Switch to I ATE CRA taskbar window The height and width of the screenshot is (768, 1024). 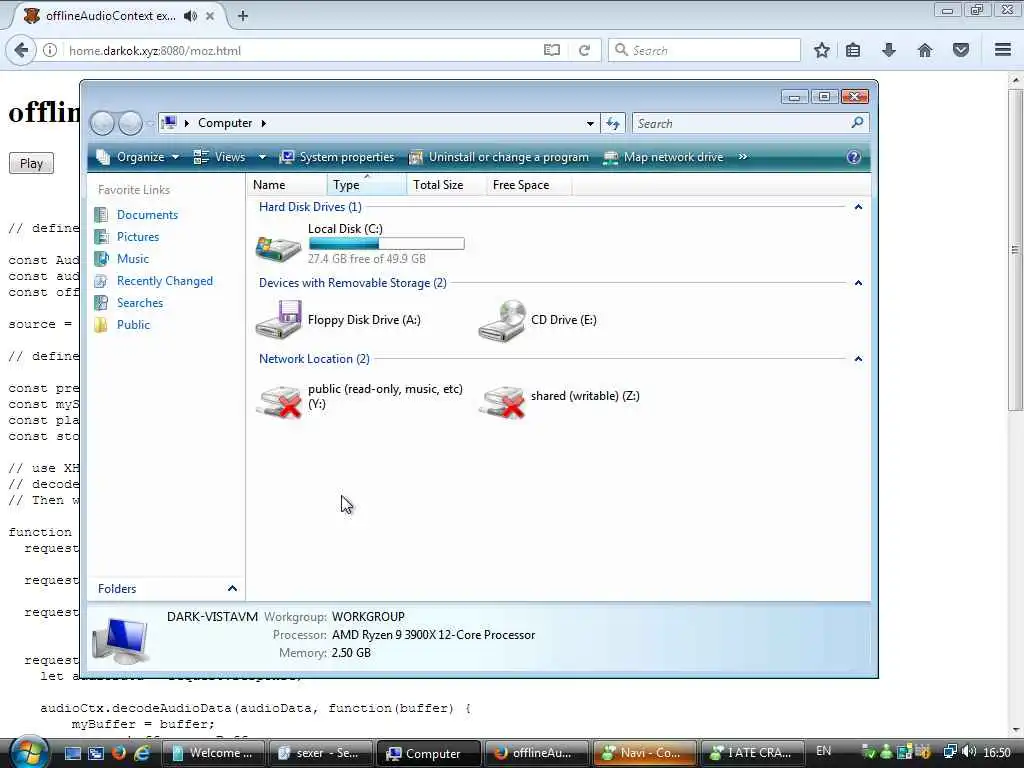pos(752,753)
